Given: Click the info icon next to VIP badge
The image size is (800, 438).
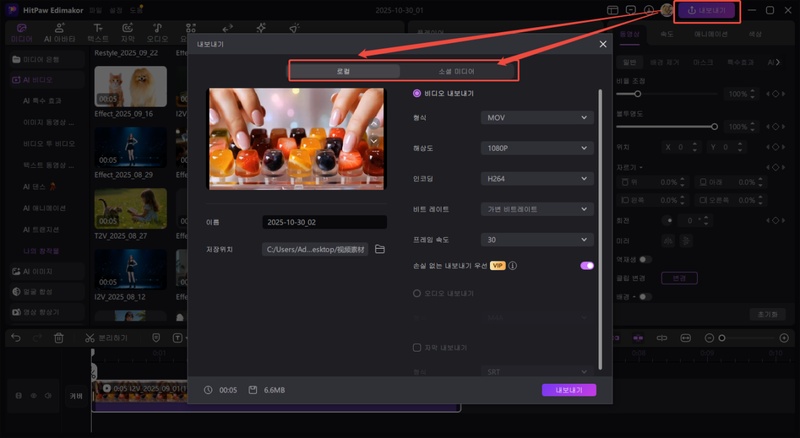Looking at the screenshot, I should (x=513, y=265).
